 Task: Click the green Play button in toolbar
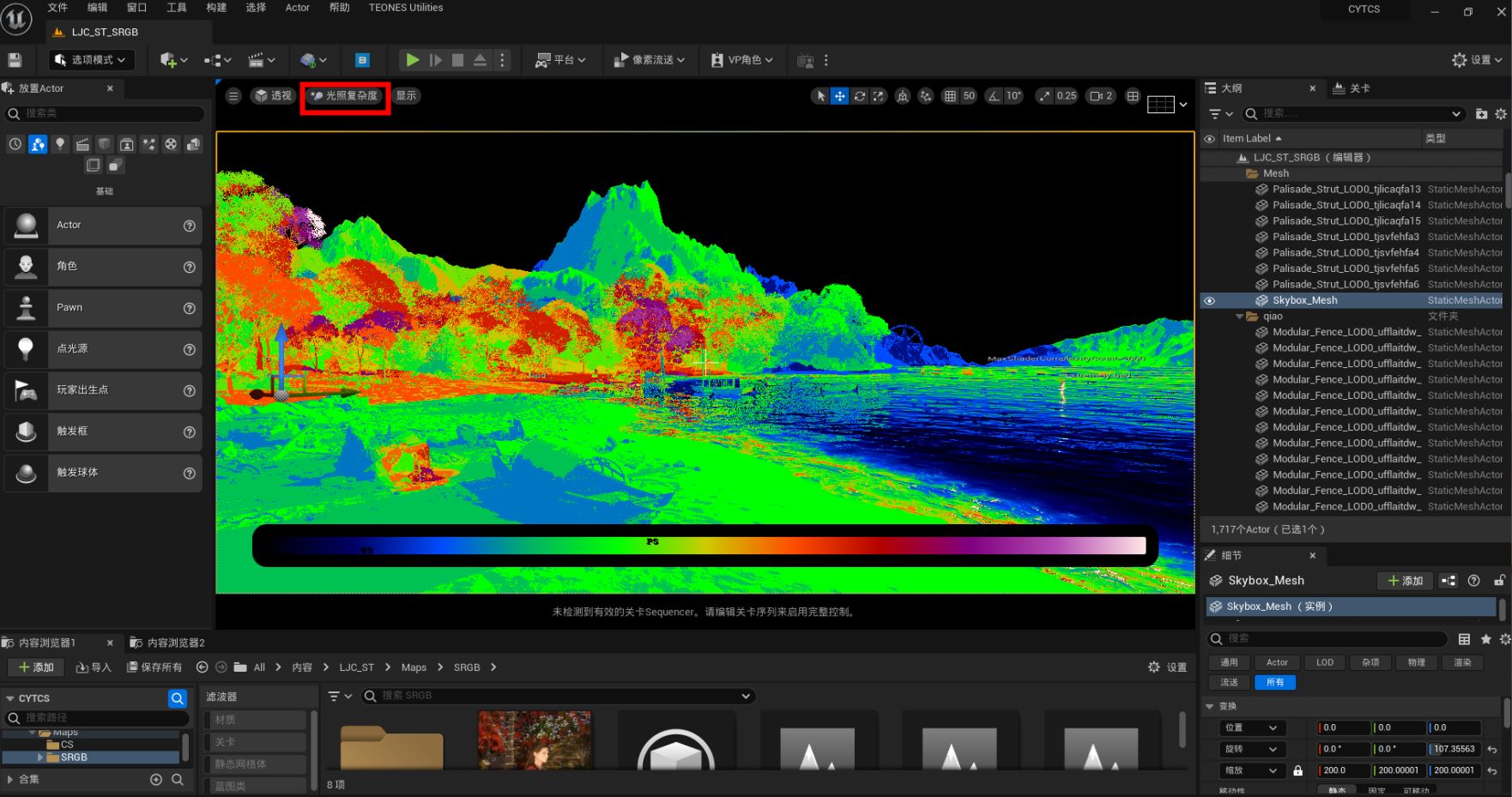coord(412,60)
